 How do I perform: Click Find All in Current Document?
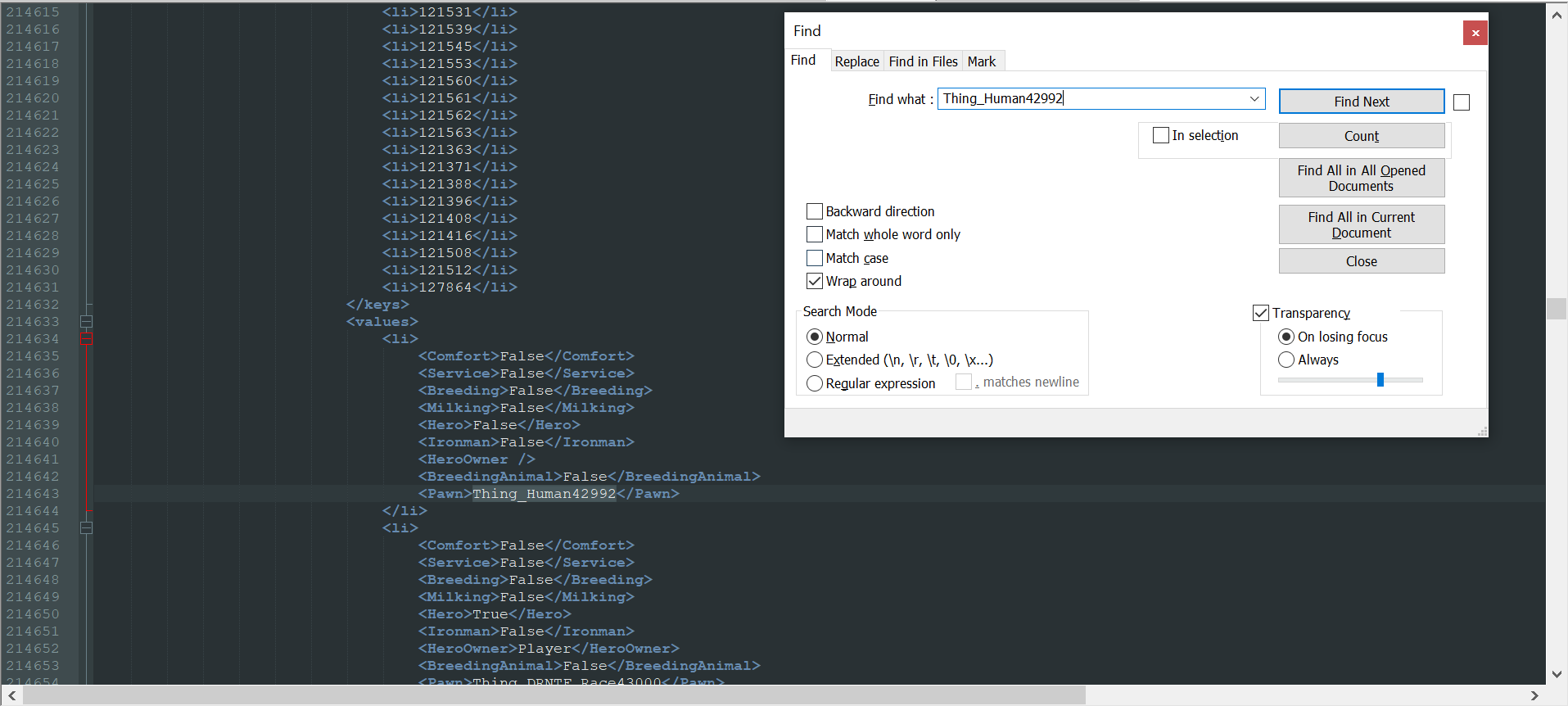1362,224
